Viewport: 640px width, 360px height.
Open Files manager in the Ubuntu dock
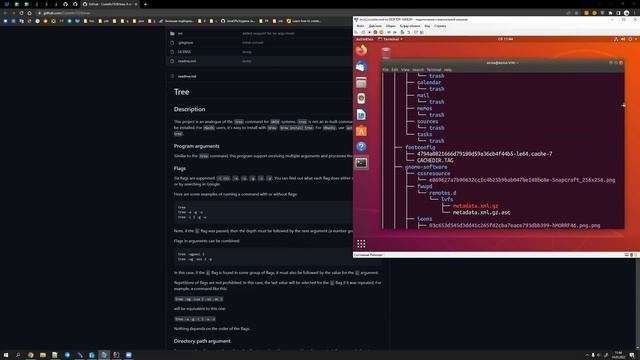click(361, 82)
